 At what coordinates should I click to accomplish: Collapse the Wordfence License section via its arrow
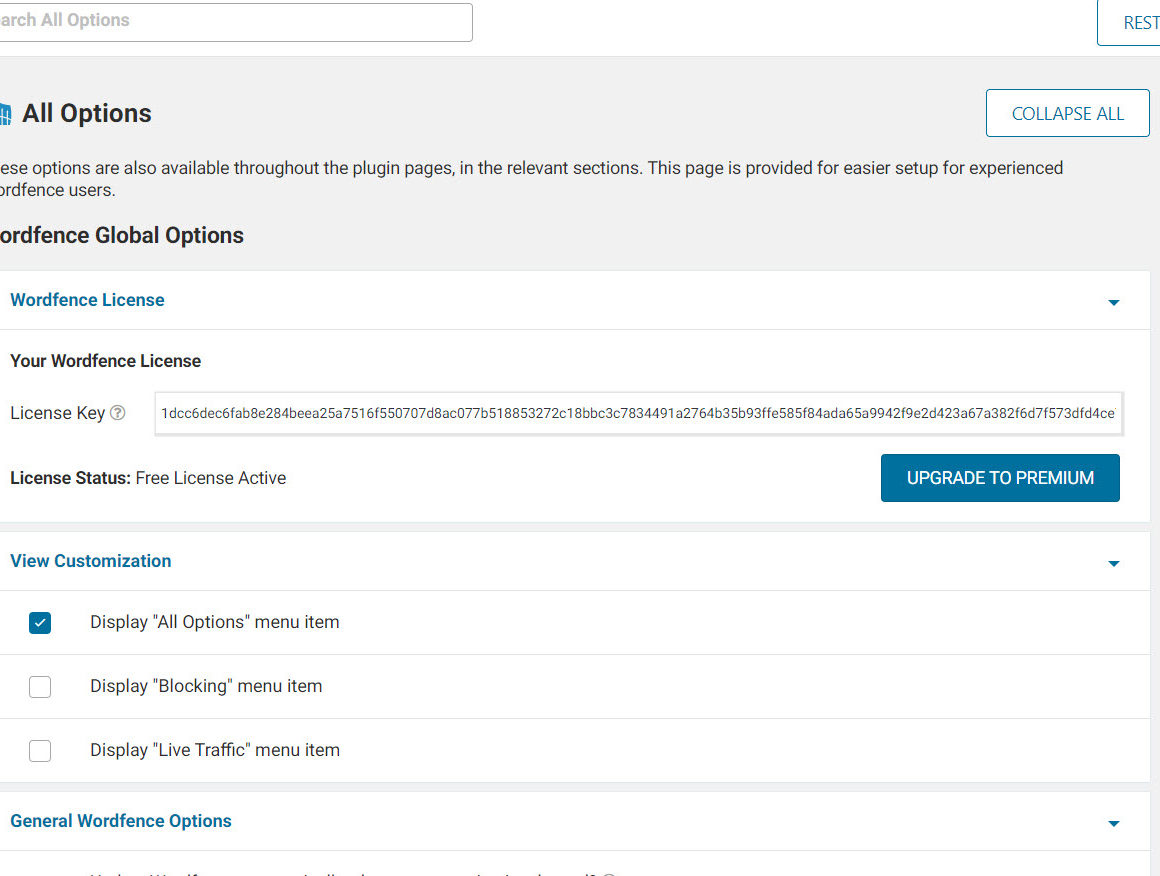(x=1113, y=302)
